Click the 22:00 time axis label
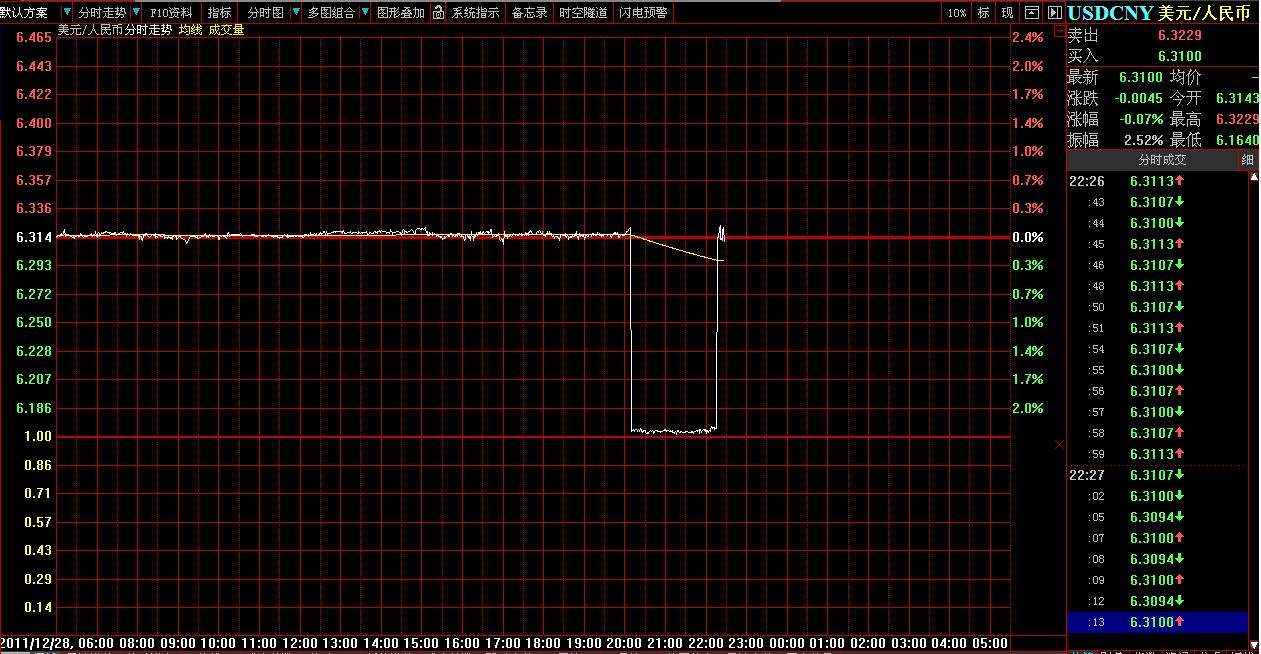Image resolution: width=1261 pixels, height=654 pixels. click(705, 643)
